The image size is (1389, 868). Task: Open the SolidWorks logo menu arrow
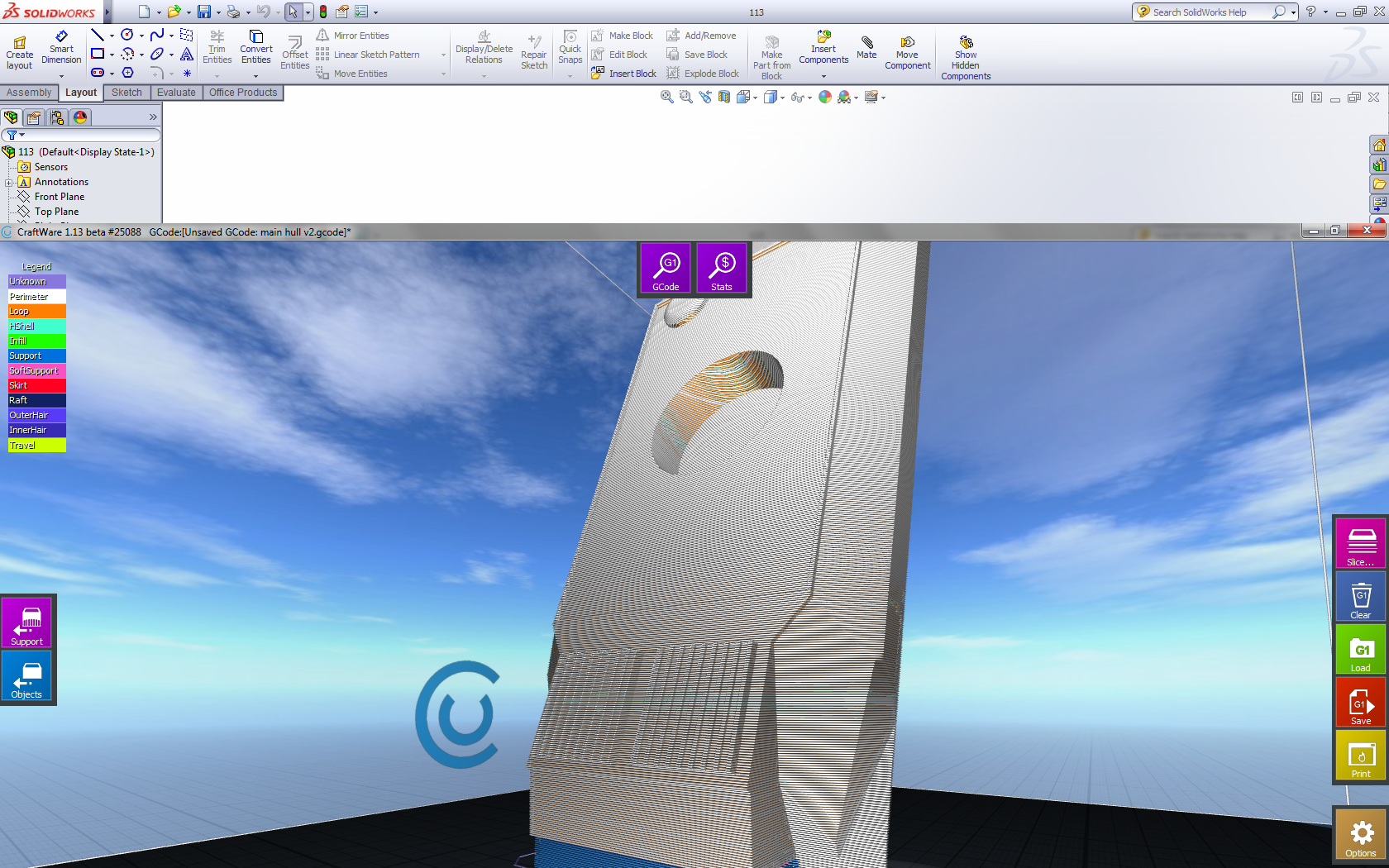pyautogui.click(x=107, y=12)
